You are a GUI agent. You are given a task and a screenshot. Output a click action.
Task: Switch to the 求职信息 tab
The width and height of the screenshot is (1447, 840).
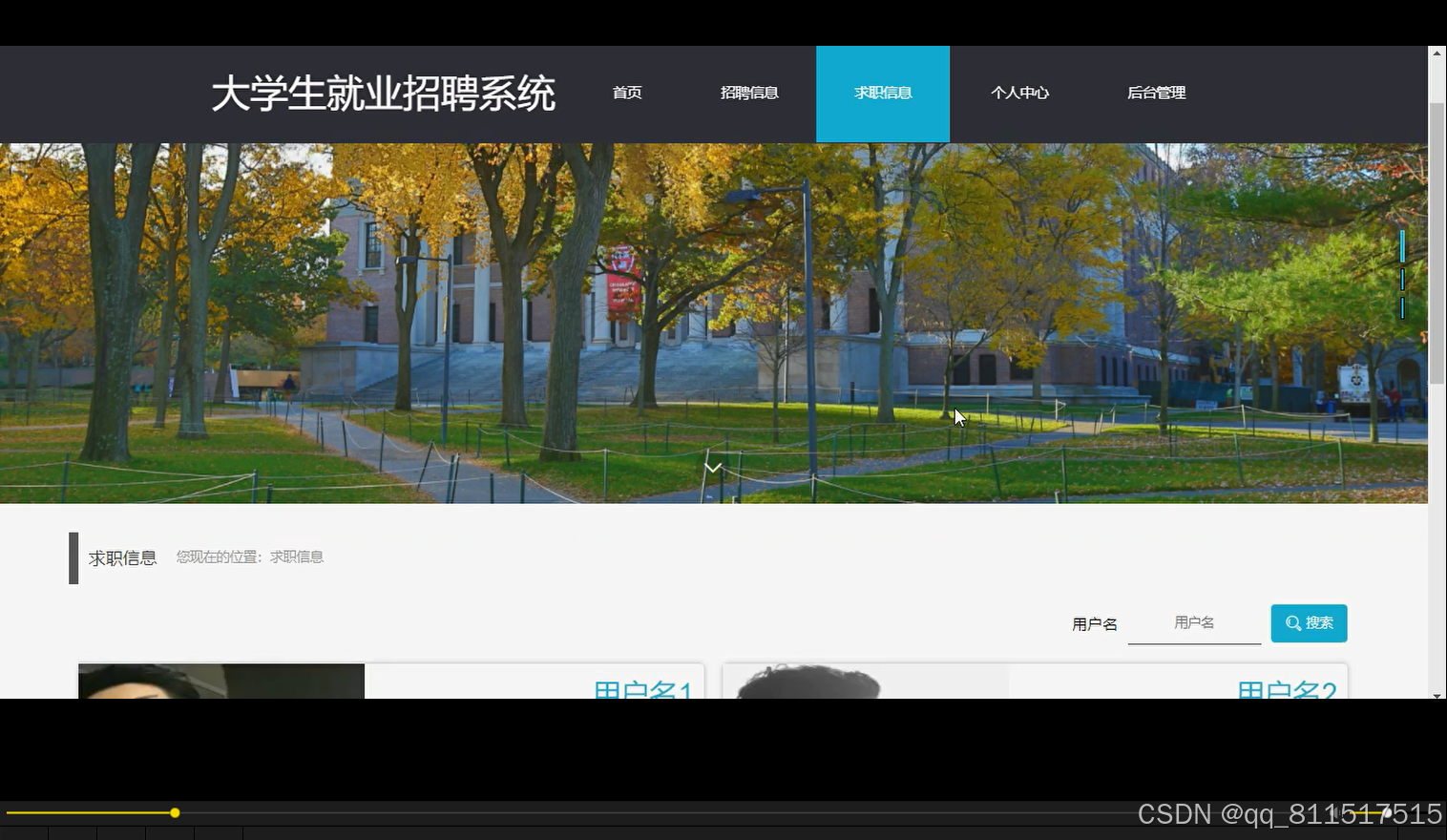click(x=882, y=93)
